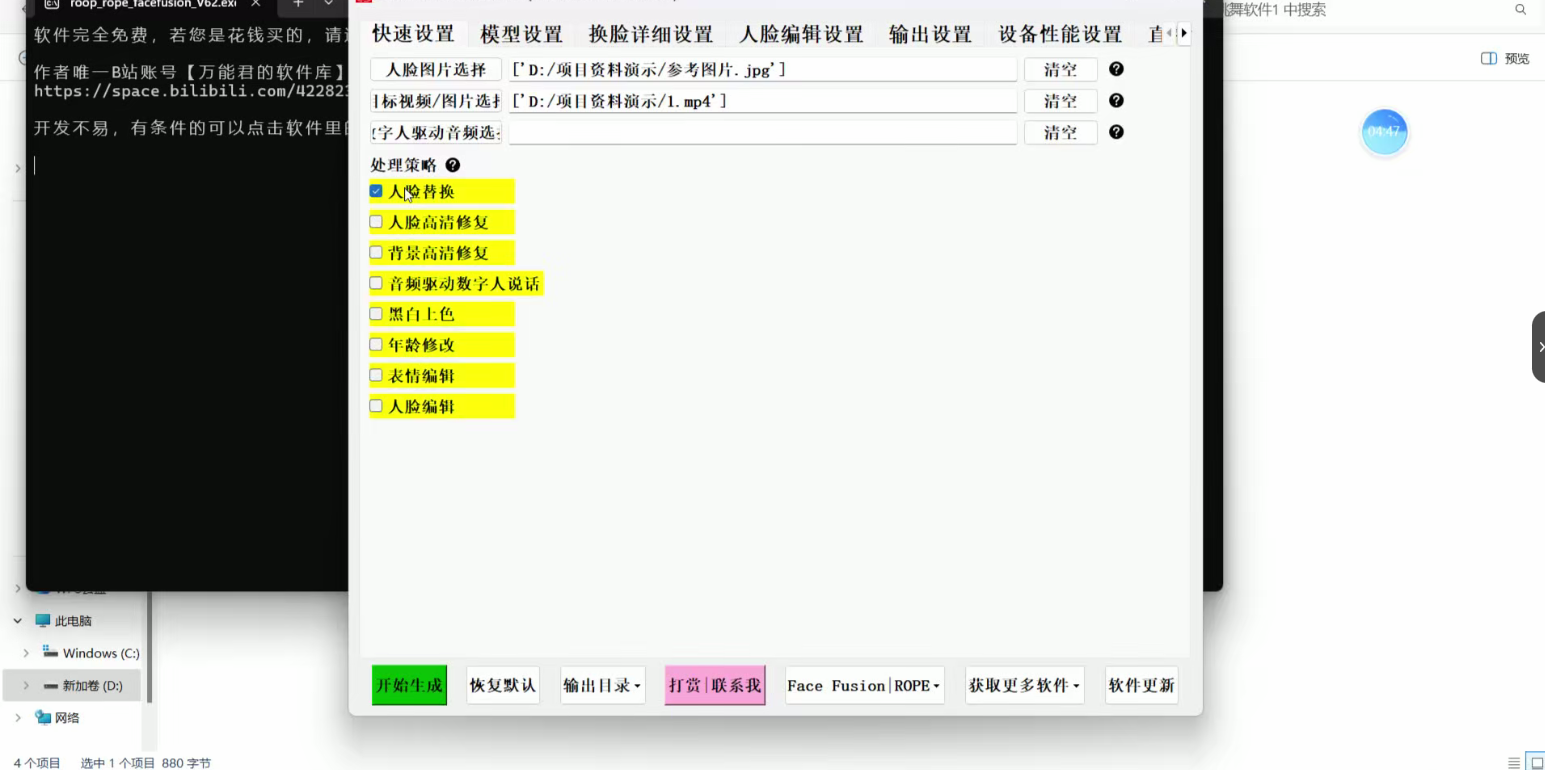The height and width of the screenshot is (770, 1545).
Task: Click the side panel handle arrow
Action: 1539,347
